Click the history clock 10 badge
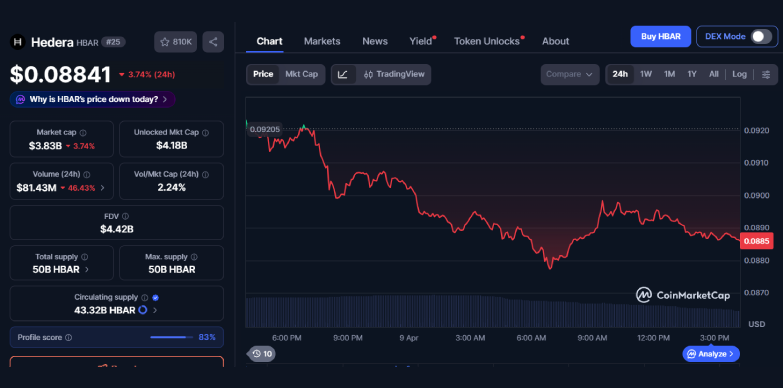The height and width of the screenshot is (388, 783). (x=262, y=354)
